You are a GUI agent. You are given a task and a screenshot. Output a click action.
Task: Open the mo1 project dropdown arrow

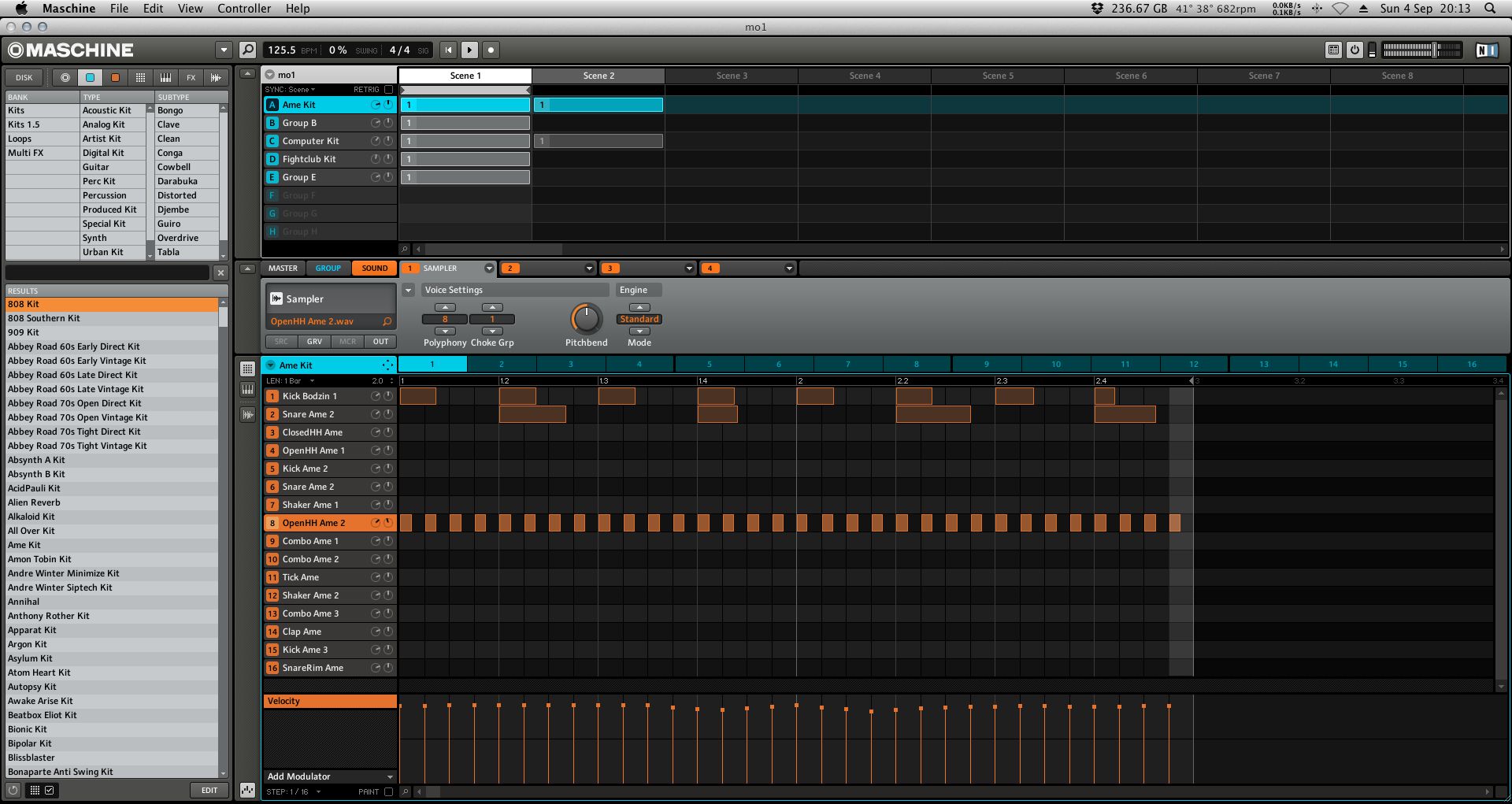[269, 75]
